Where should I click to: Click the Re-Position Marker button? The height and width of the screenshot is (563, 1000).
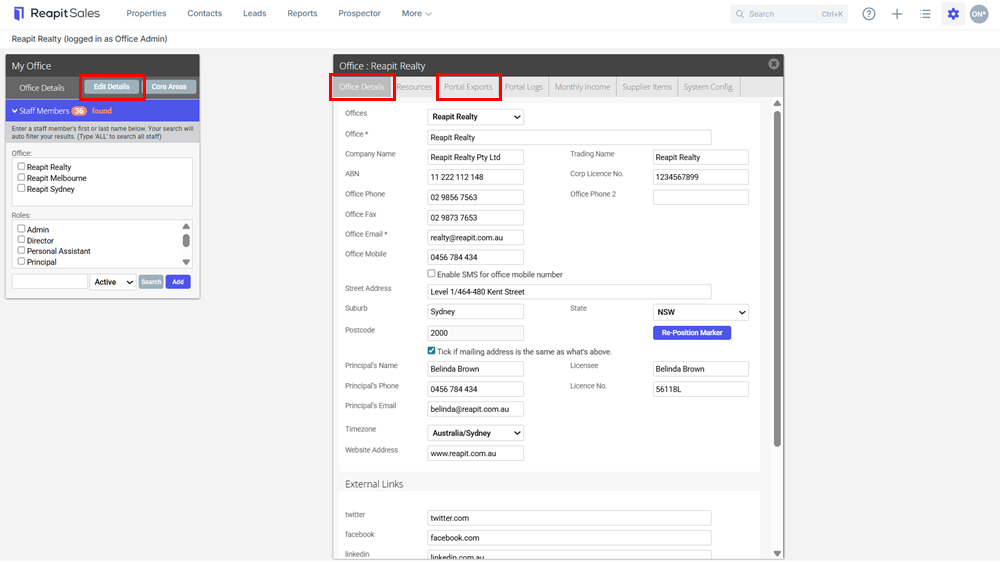click(x=691, y=333)
